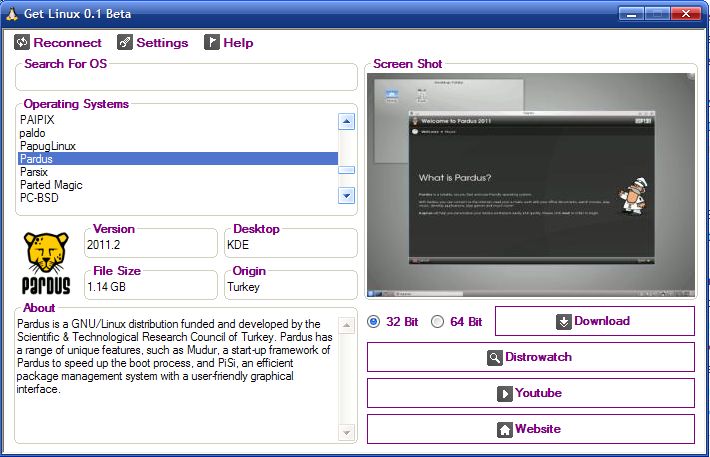
Task: Click the Reconnect icon
Action: coord(22,42)
